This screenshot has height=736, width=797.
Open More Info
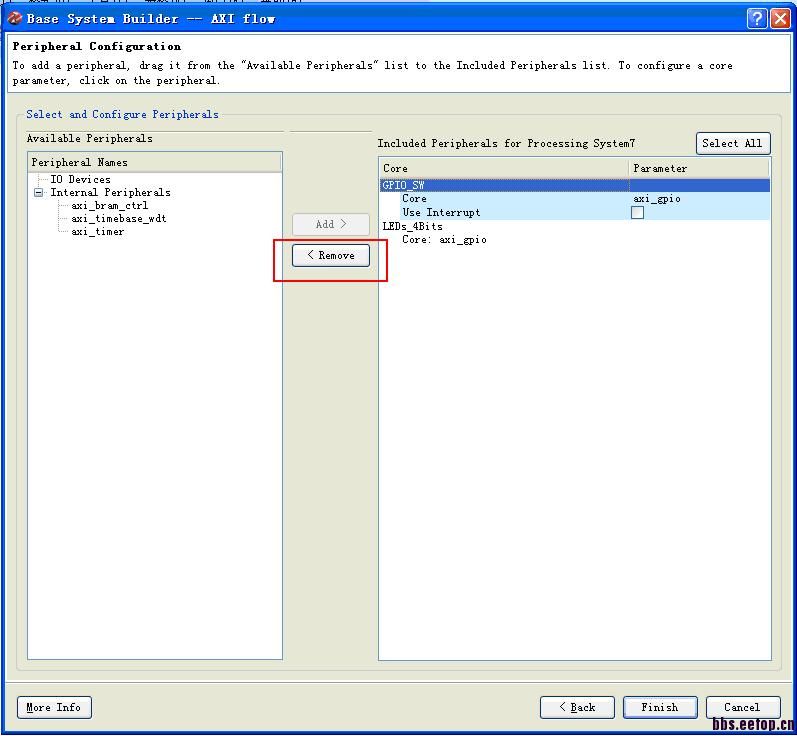(x=54, y=707)
